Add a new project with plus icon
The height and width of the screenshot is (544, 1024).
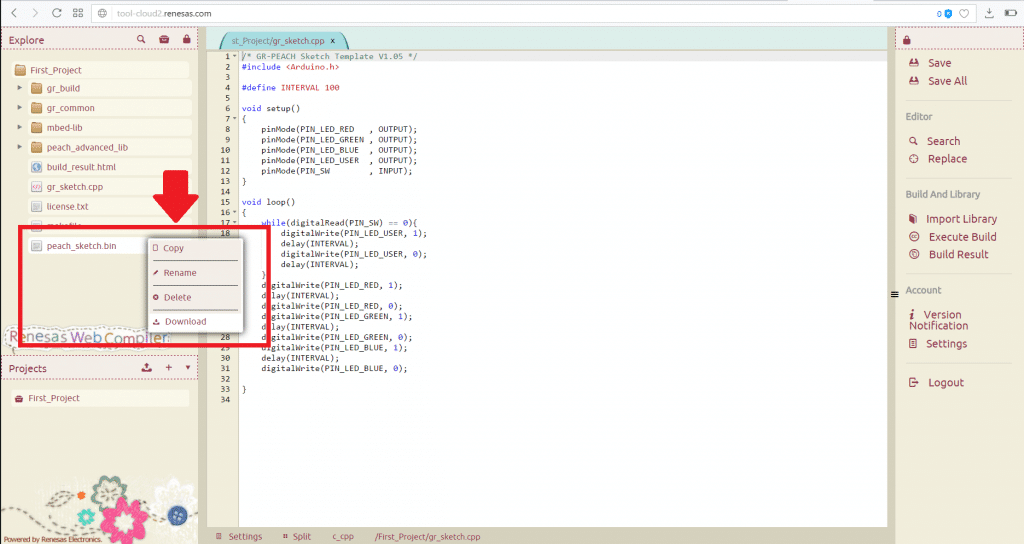(x=169, y=368)
